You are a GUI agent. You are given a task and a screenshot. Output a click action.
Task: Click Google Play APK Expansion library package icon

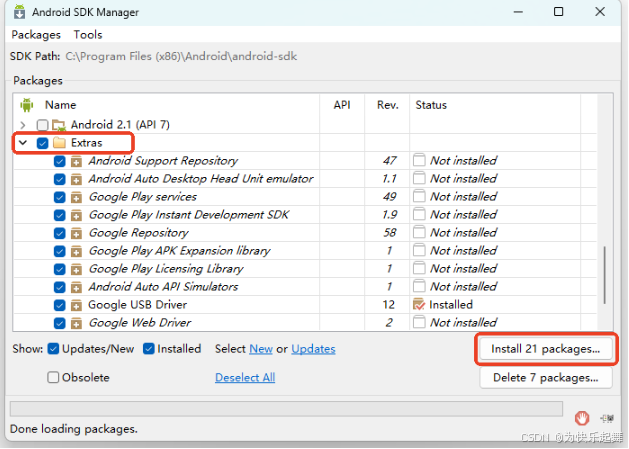point(76,252)
